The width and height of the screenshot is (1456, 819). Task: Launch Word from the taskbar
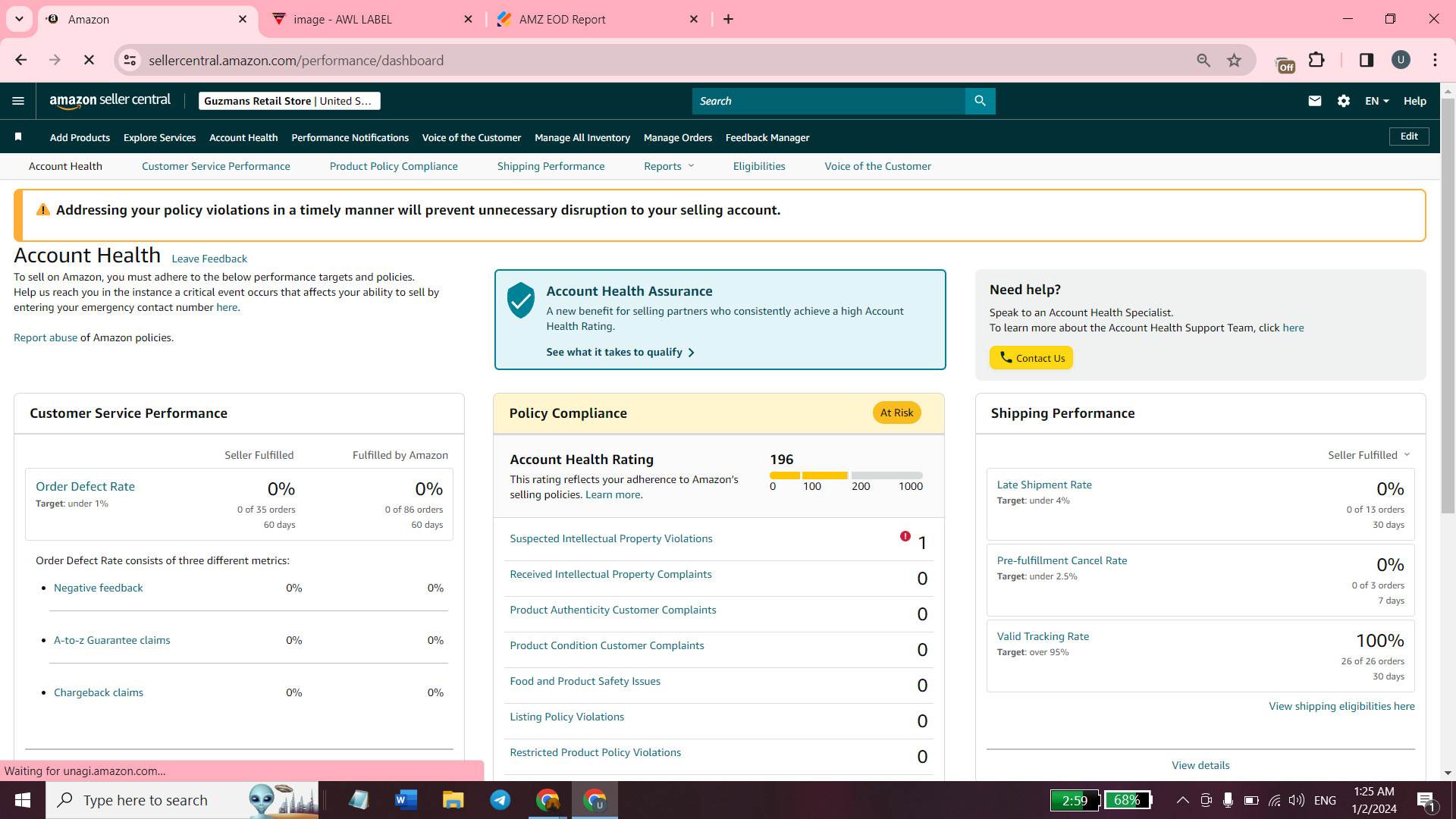pos(406,800)
